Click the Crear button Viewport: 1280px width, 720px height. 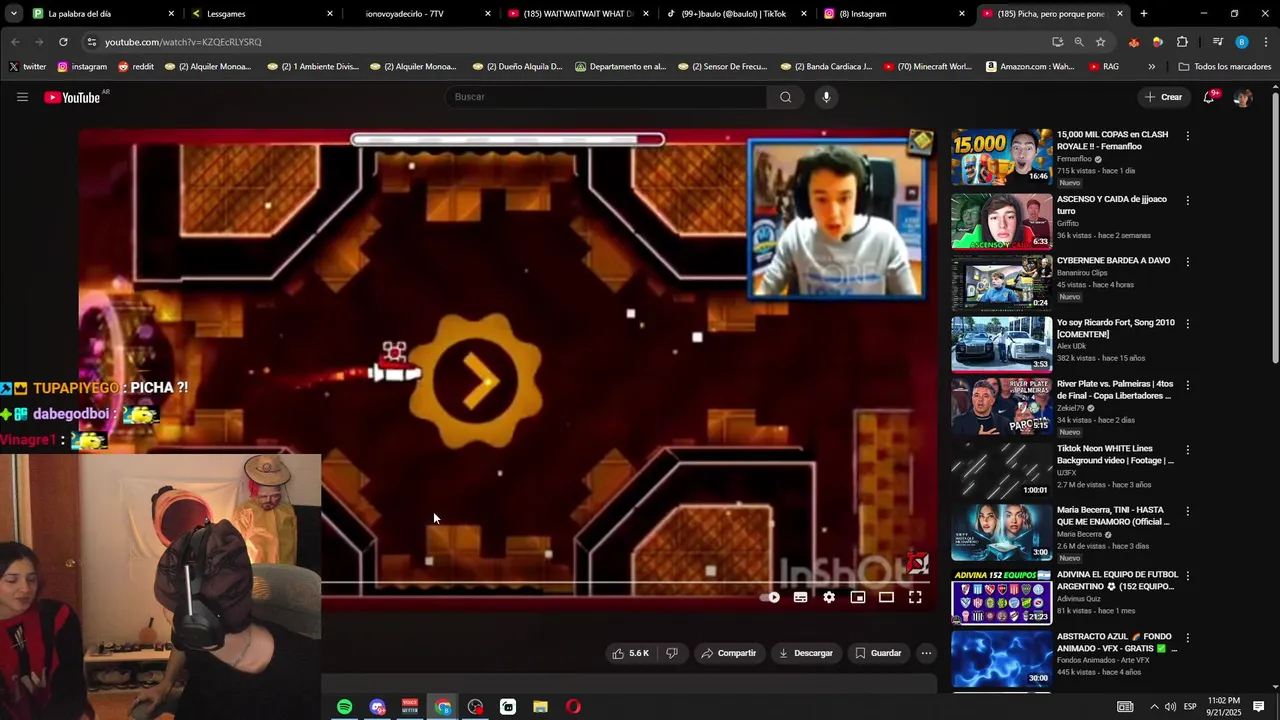[x=1164, y=97]
